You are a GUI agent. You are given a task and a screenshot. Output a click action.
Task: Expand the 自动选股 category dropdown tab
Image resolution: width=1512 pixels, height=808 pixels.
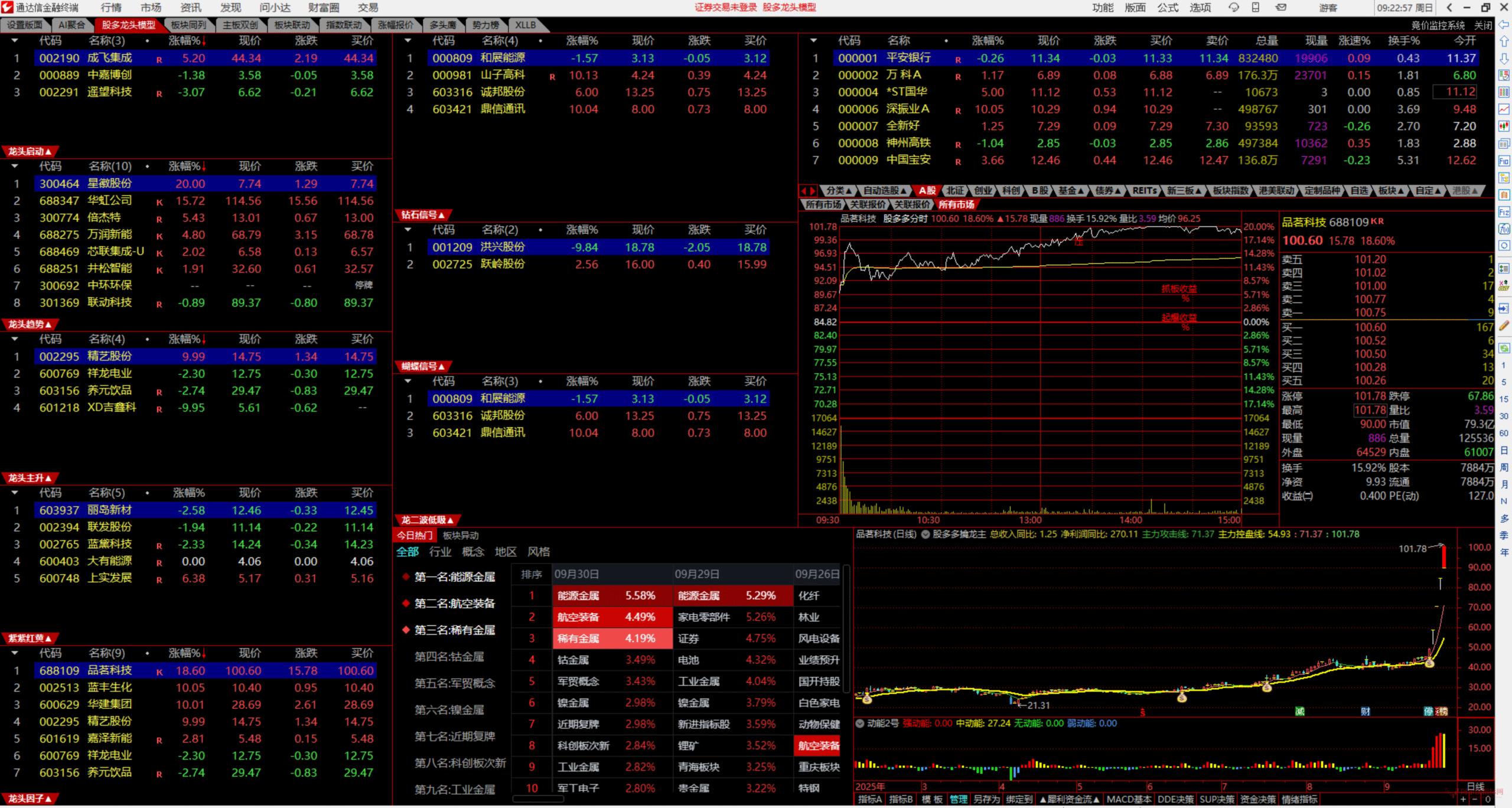[885, 190]
